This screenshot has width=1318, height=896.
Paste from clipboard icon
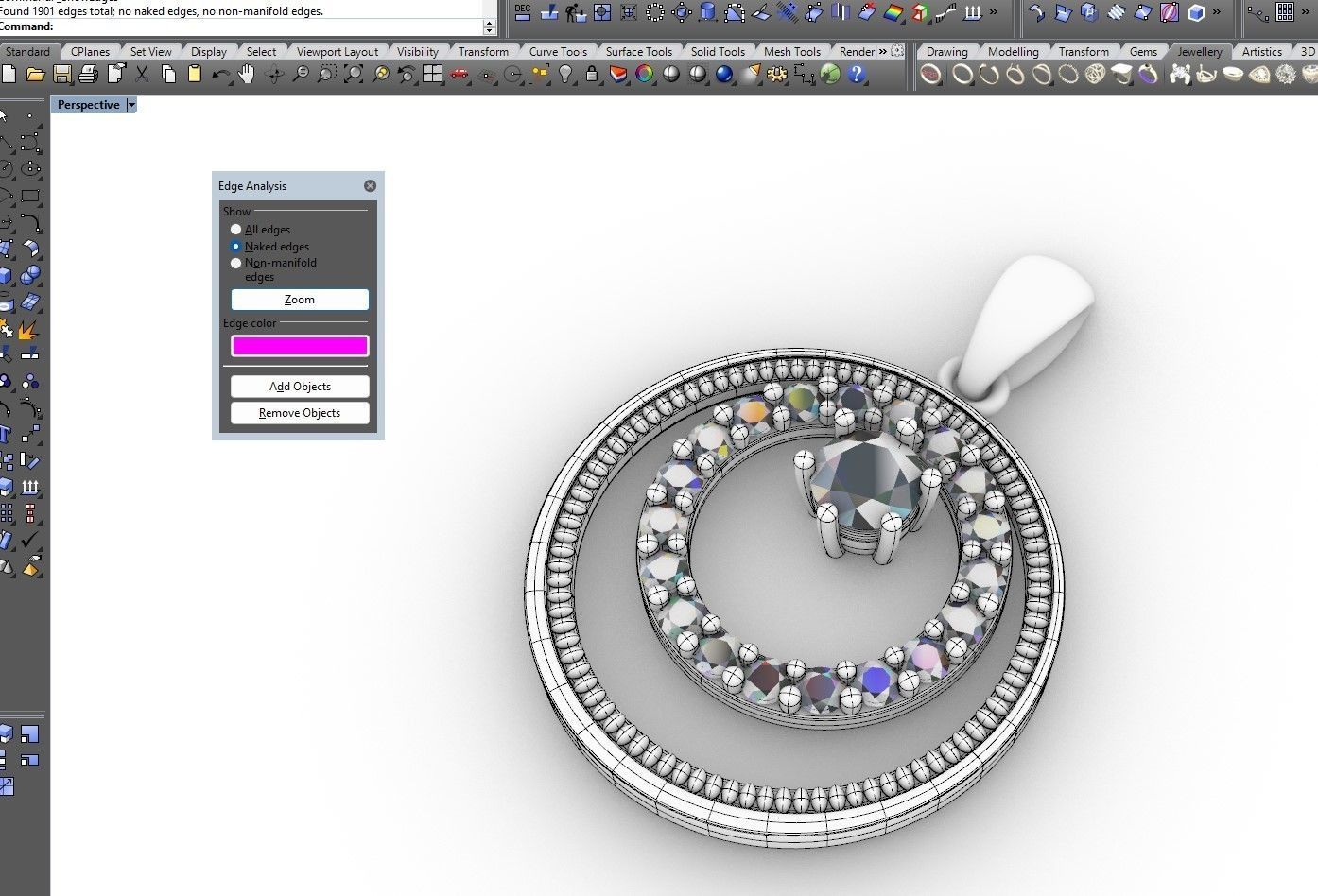pos(195,74)
